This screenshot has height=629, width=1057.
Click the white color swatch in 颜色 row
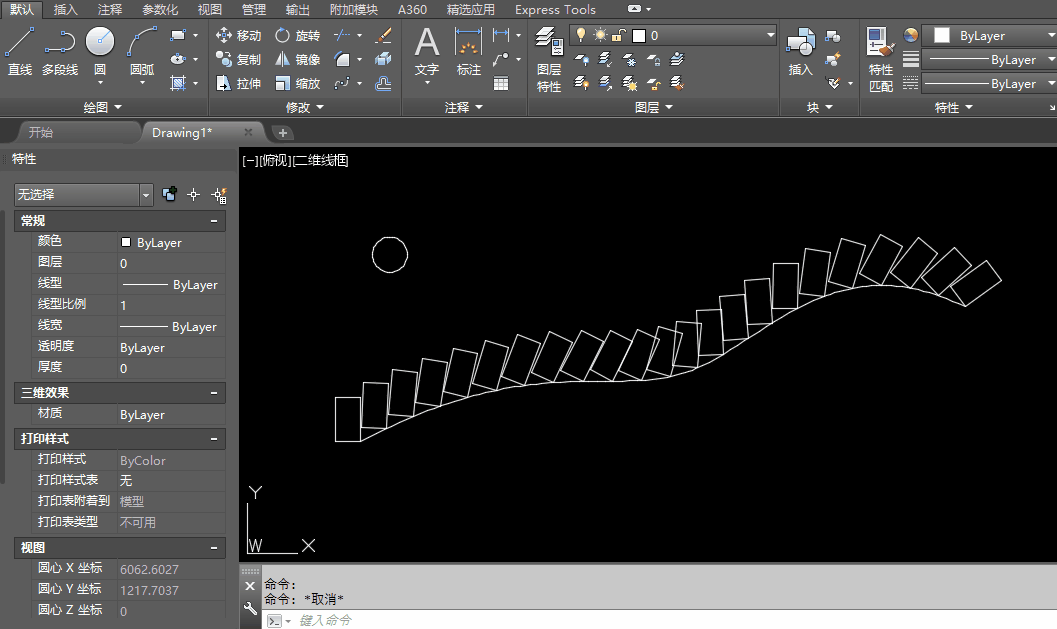pyautogui.click(x=126, y=242)
